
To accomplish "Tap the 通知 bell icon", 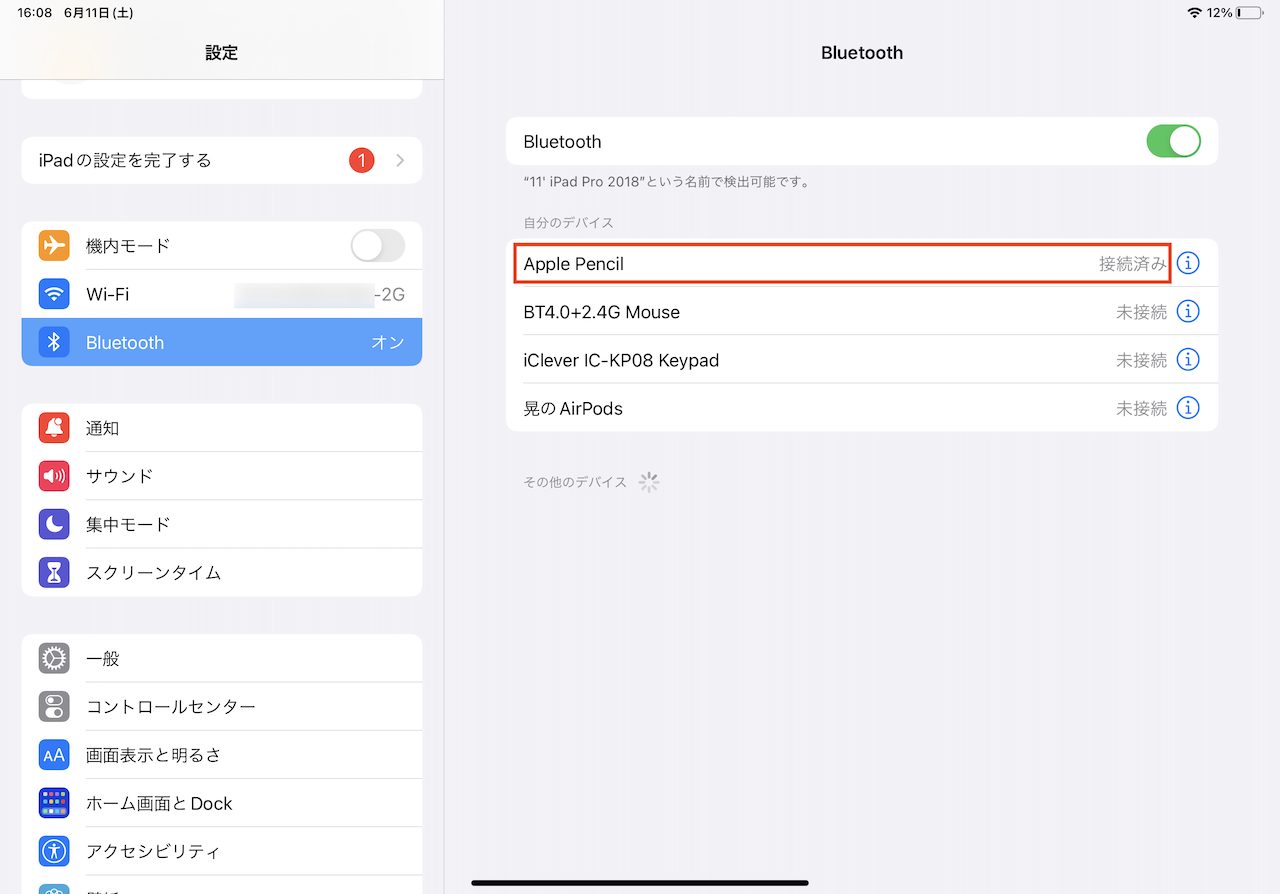I will [x=54, y=428].
